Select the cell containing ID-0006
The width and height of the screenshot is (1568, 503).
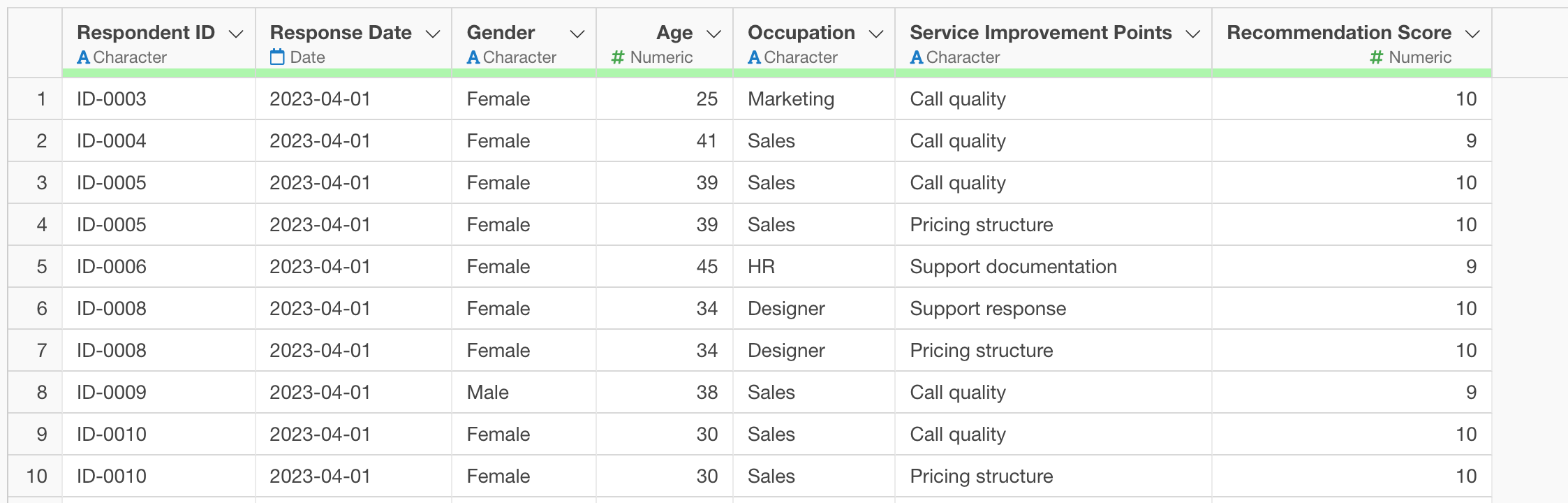[x=112, y=267]
